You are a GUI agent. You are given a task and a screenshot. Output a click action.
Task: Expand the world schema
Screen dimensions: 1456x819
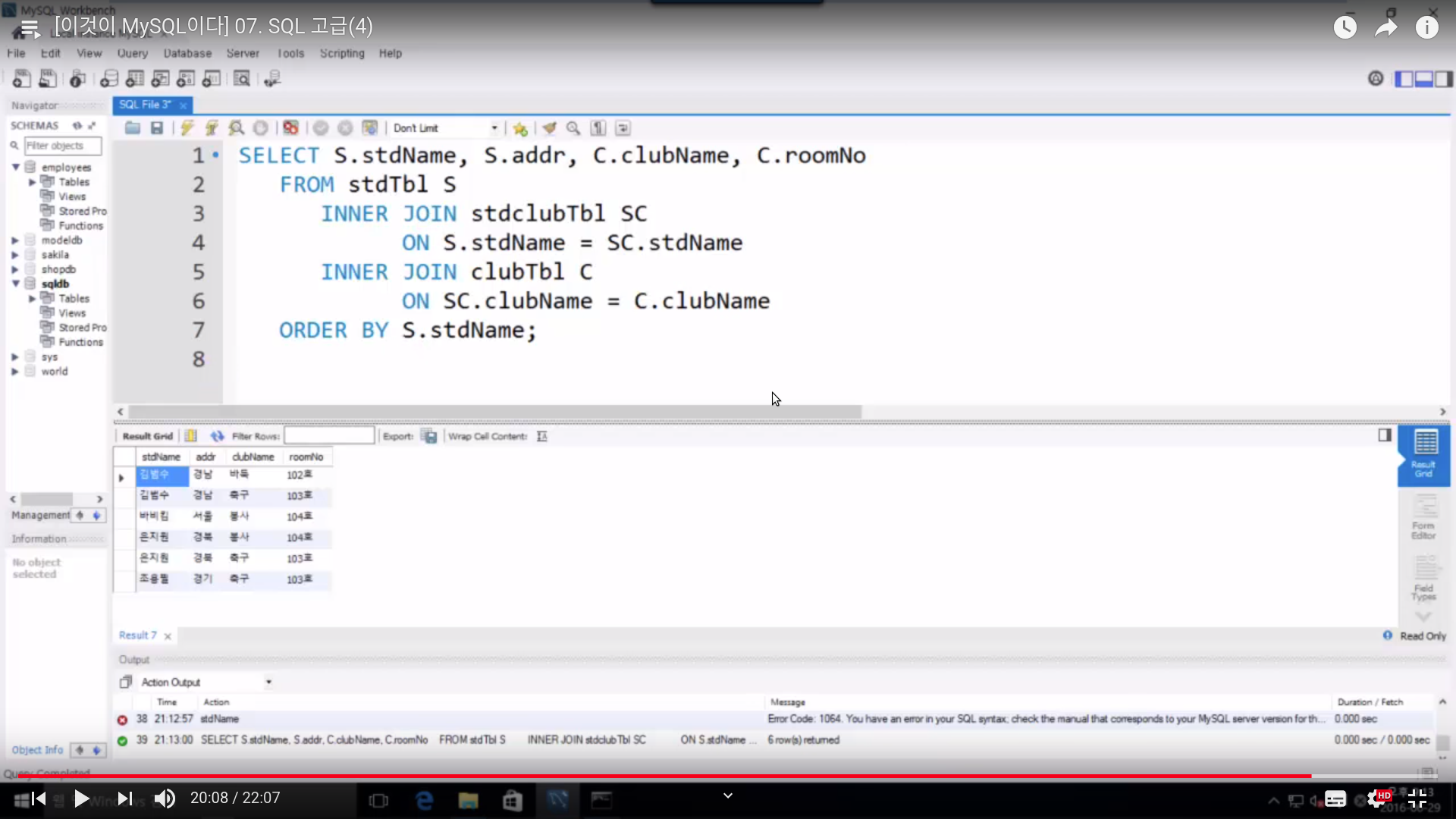tap(15, 372)
